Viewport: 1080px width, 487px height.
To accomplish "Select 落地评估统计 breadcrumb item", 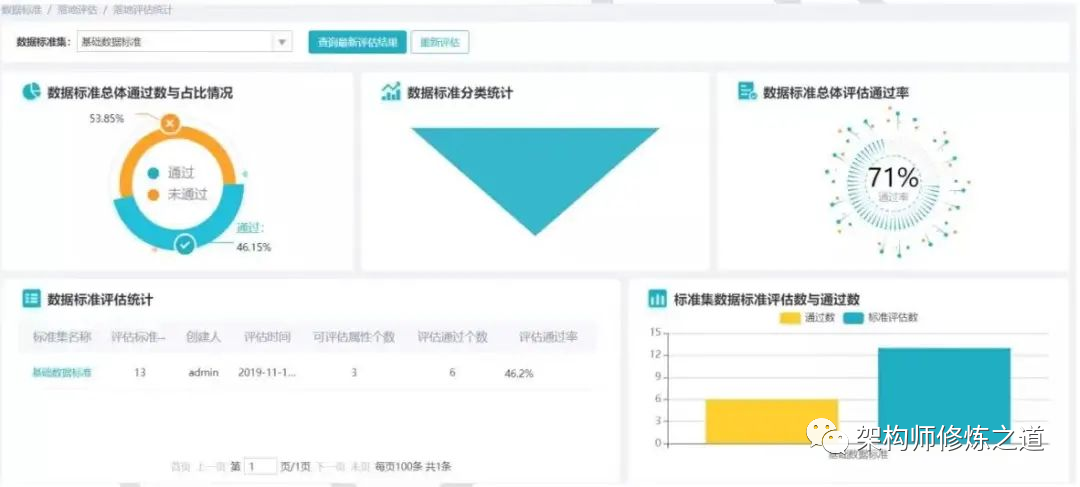I will coord(143,10).
